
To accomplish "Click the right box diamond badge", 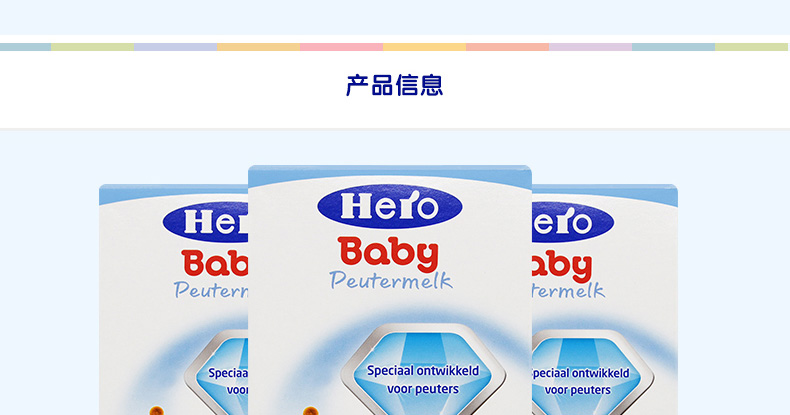I will [592, 373].
